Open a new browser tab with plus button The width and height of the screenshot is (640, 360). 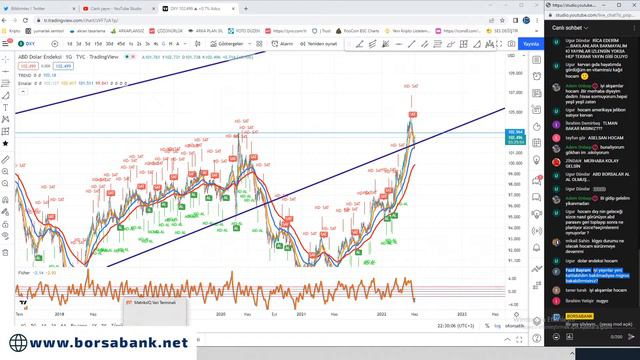[246, 8]
